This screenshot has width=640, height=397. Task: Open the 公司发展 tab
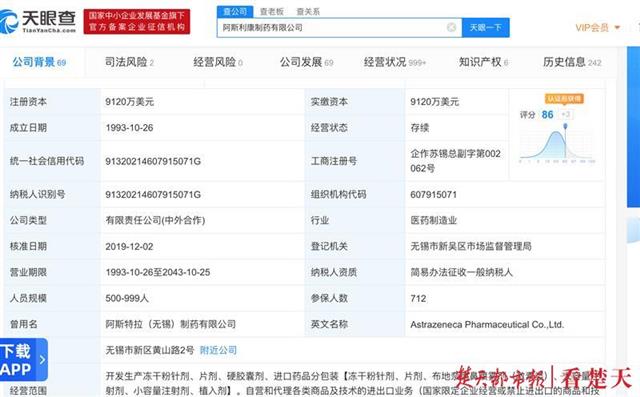point(307,62)
